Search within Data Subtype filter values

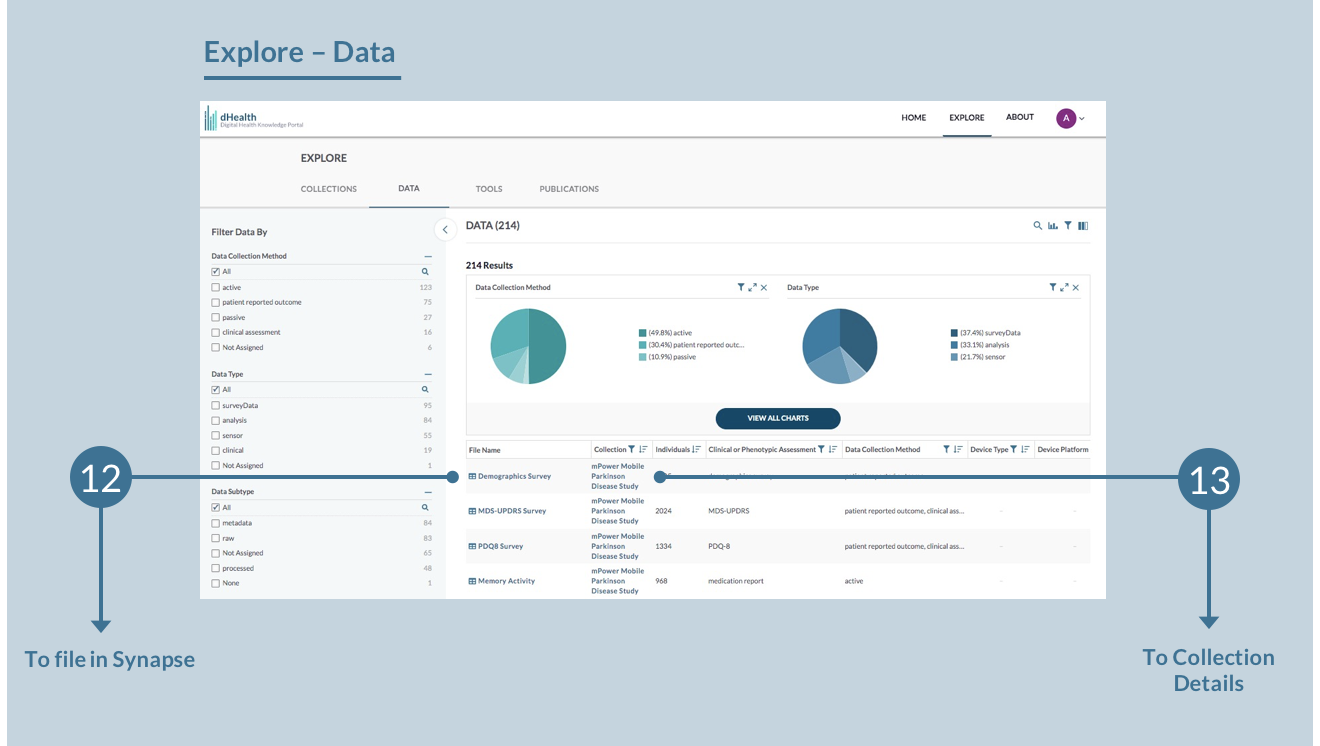pos(425,508)
